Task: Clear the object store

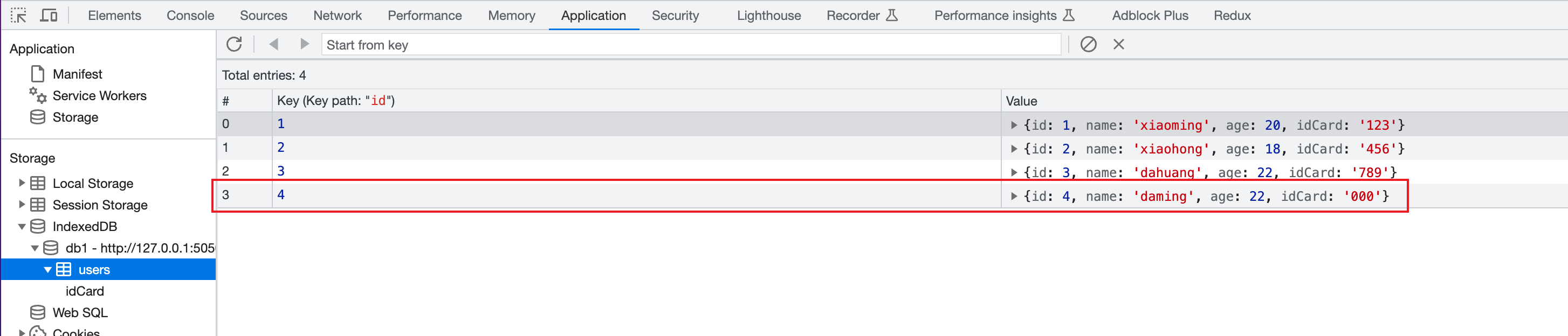Action: pos(1088,44)
